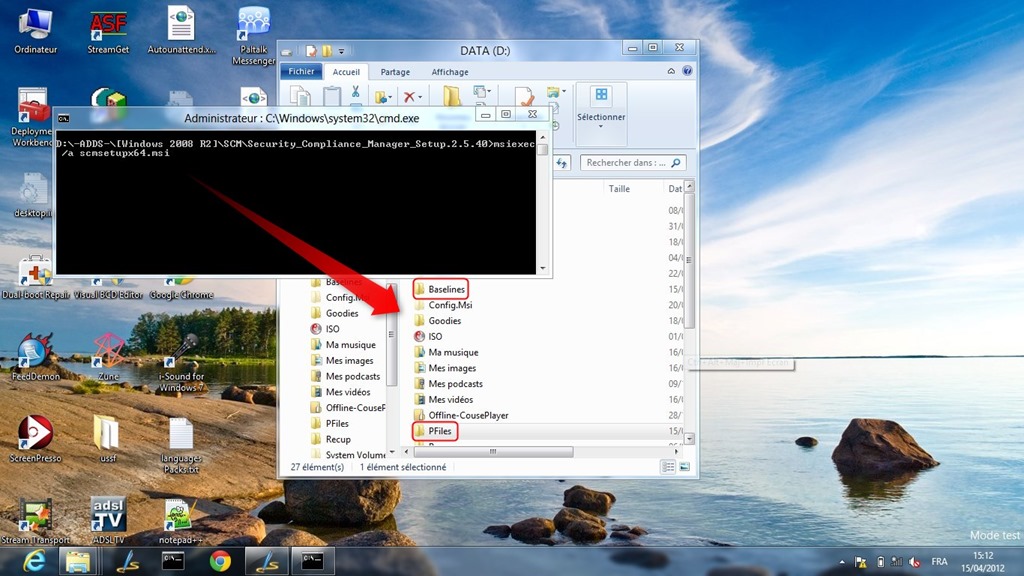
Task: Select Mes images in the file list
Action: [445, 368]
